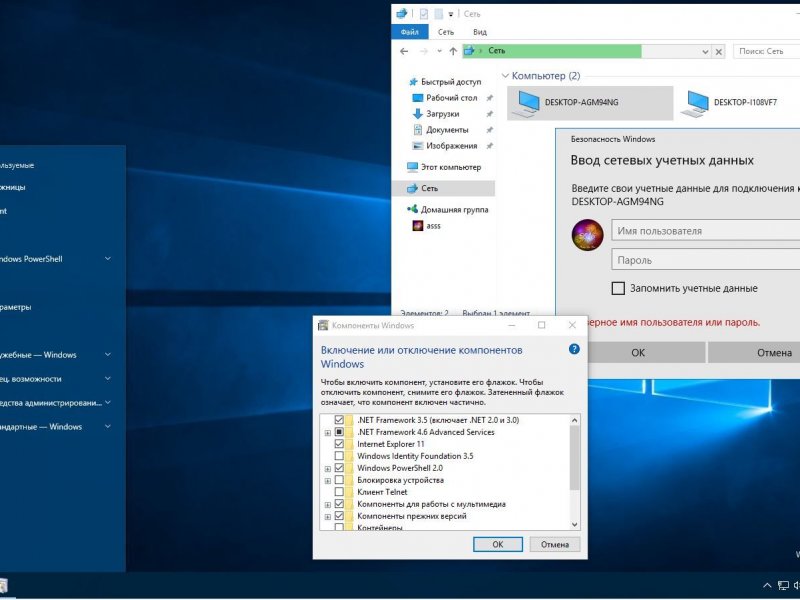Click the Компоненты Windows title-bar icon
Screen dimensions: 800x600
323,326
